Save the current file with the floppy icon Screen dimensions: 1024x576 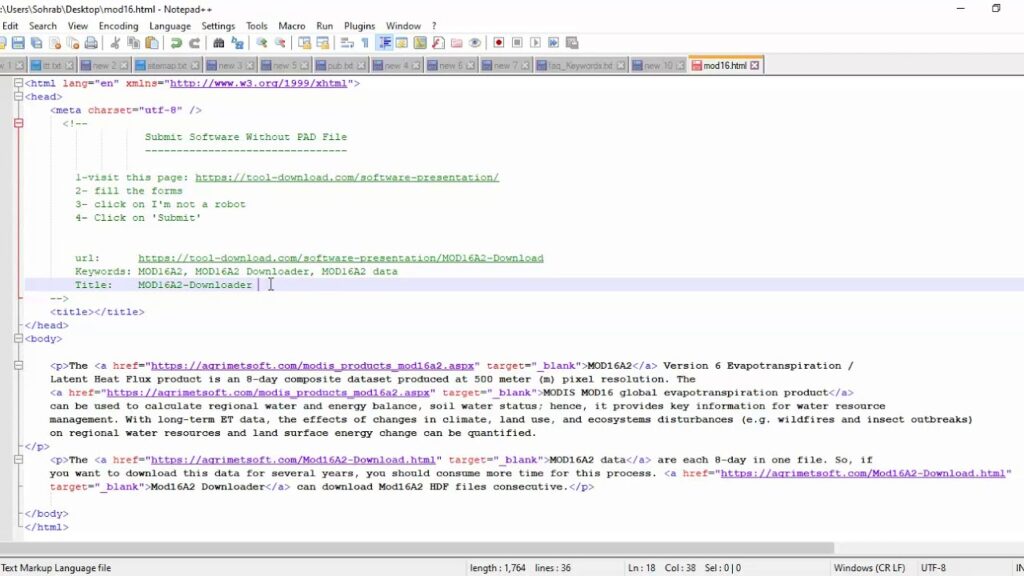point(18,43)
